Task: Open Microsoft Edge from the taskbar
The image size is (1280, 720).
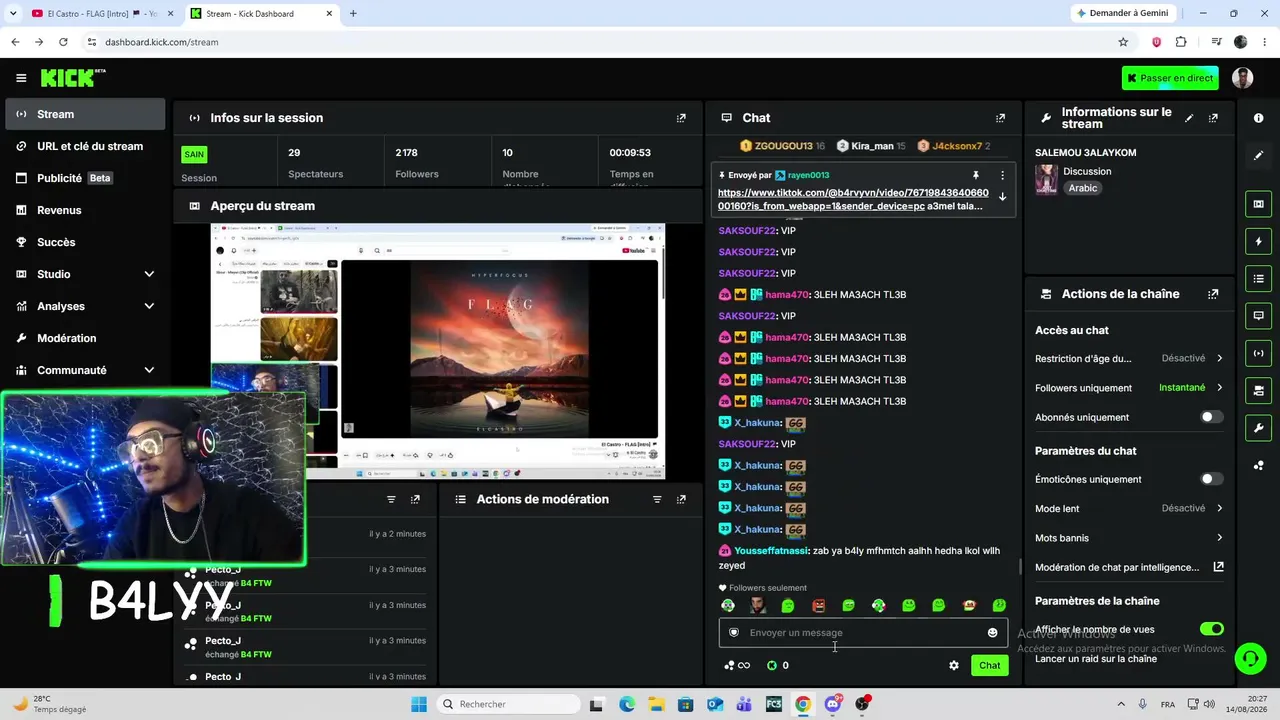Action: click(627, 704)
